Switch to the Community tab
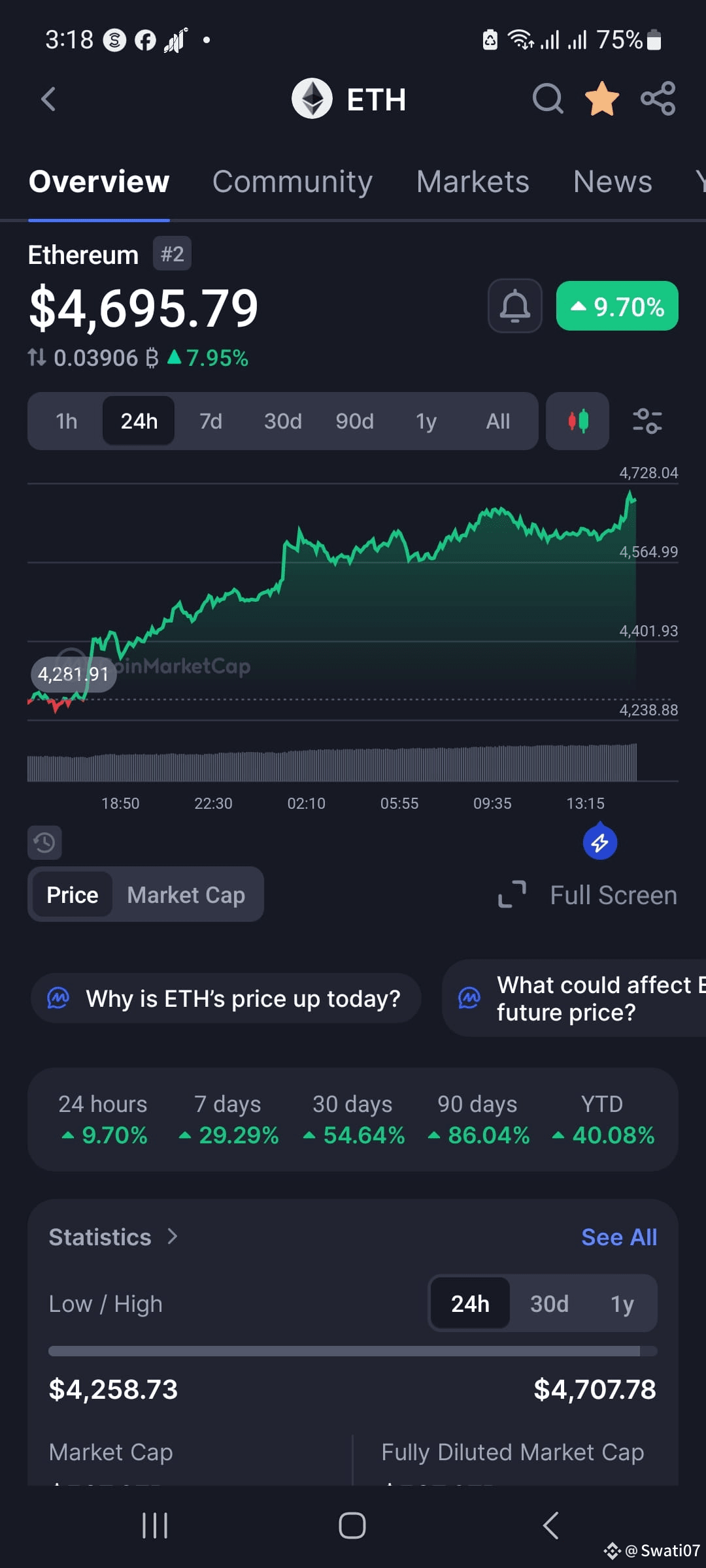Image resolution: width=706 pixels, height=1568 pixels. pos(292,182)
